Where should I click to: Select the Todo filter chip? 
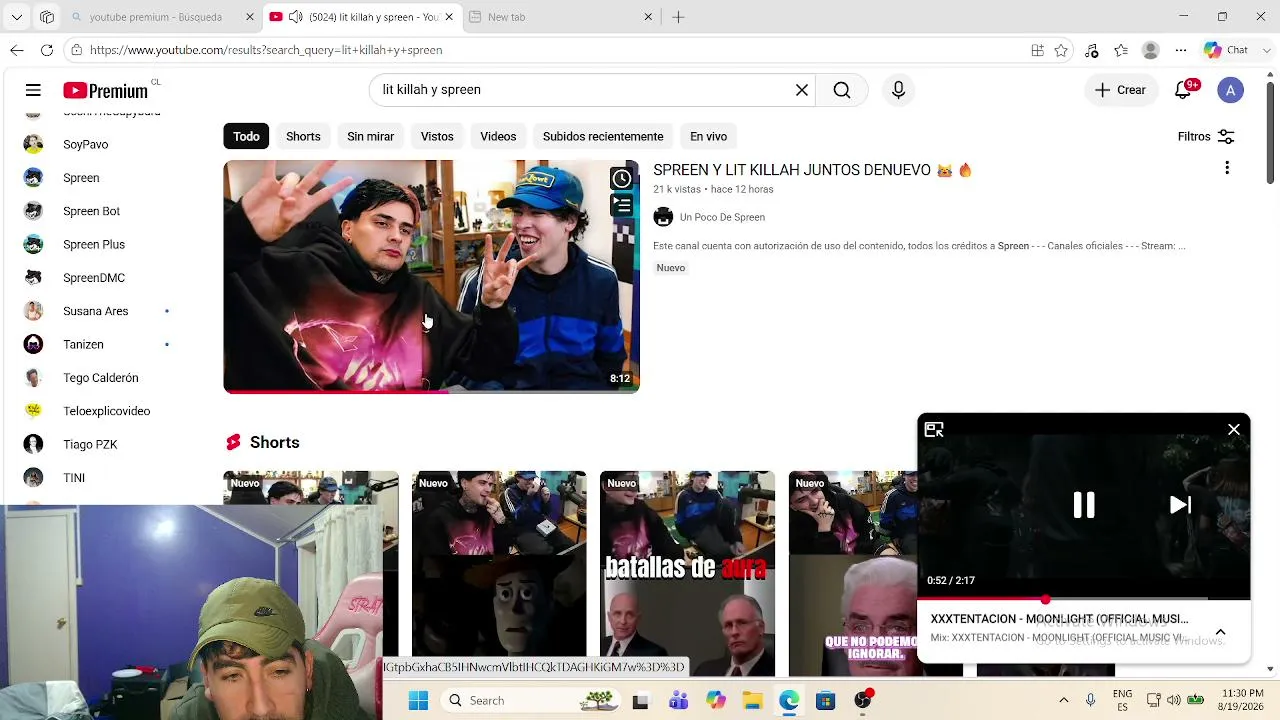pos(246,137)
